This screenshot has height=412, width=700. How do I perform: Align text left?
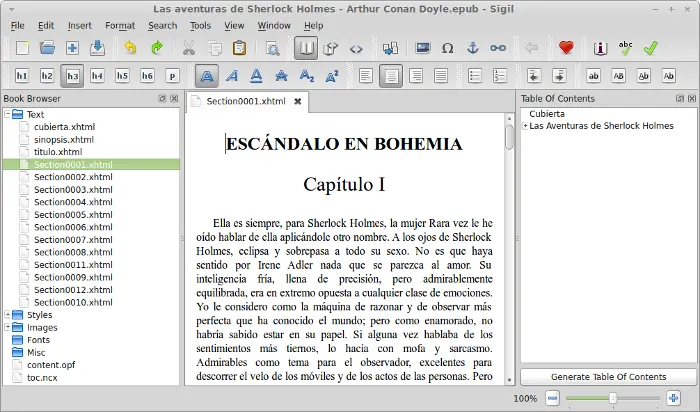[366, 76]
